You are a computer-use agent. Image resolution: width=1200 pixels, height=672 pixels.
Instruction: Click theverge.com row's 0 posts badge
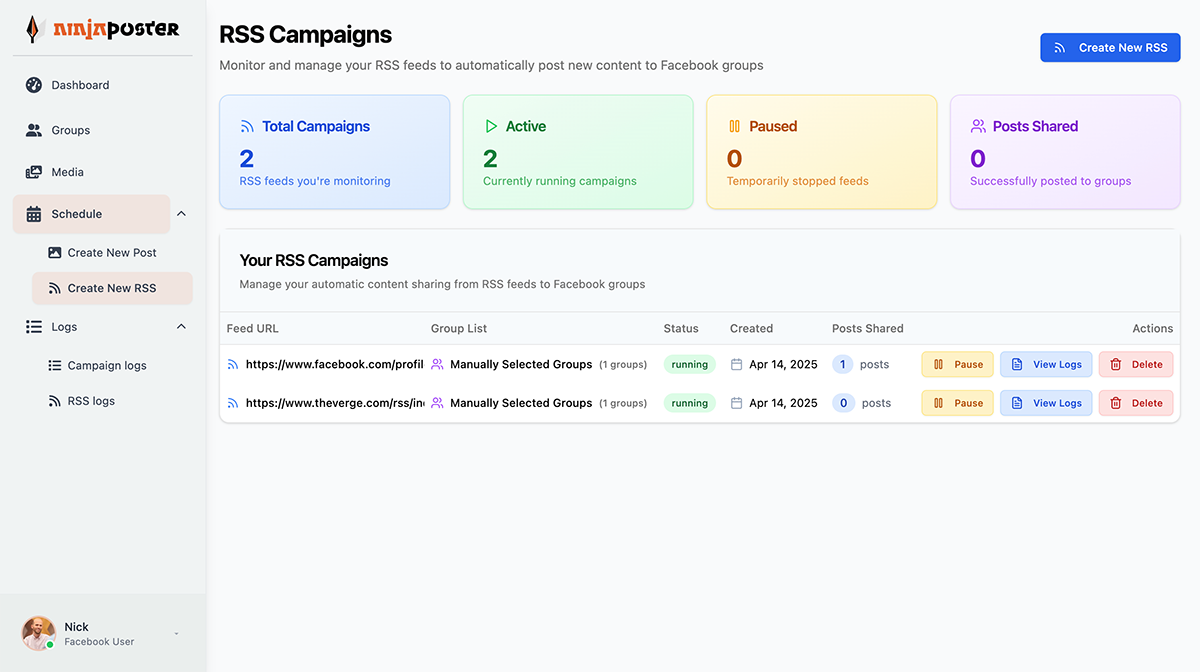(843, 403)
